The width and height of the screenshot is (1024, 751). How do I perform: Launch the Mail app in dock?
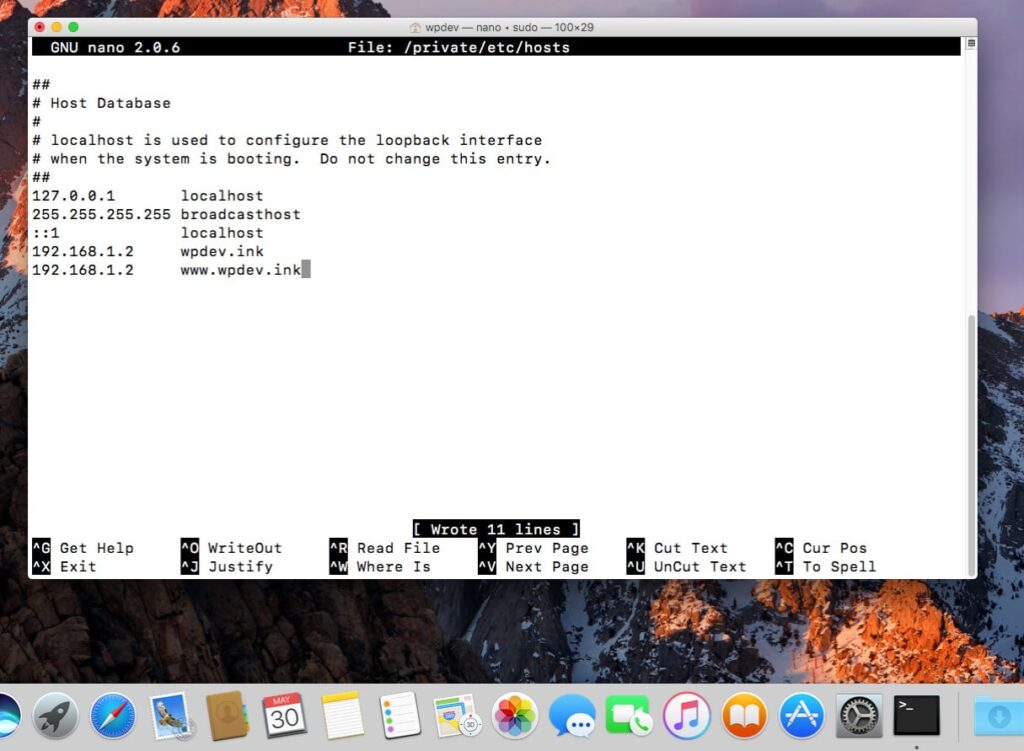pyautogui.click(x=171, y=716)
